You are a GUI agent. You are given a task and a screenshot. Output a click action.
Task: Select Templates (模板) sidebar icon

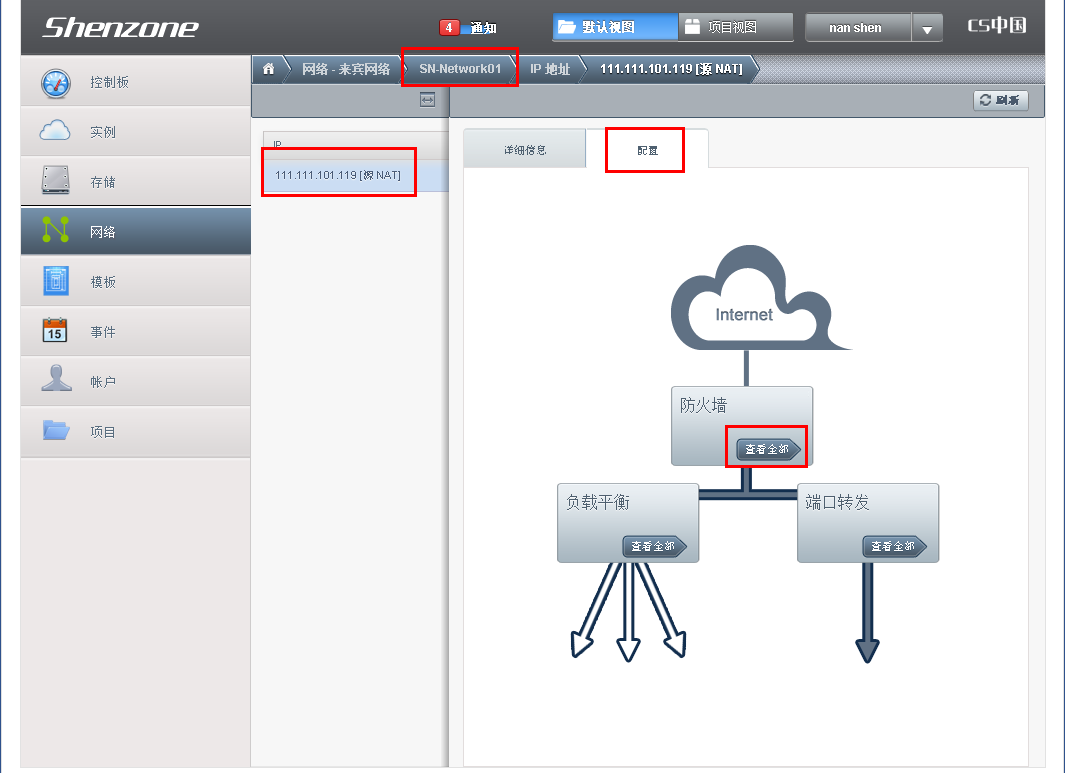[x=56, y=281]
